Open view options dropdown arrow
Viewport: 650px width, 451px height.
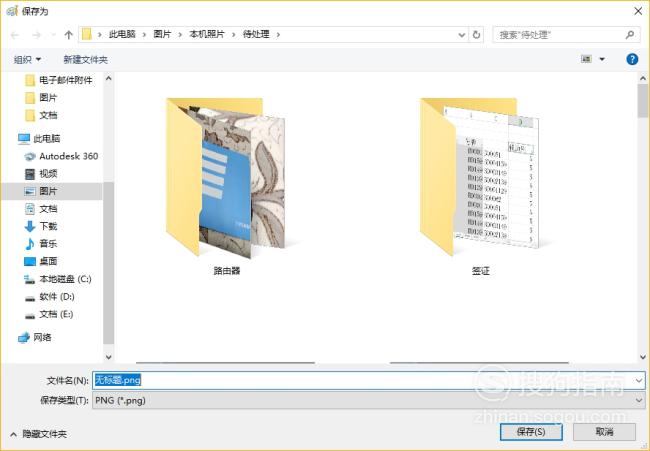coord(602,59)
